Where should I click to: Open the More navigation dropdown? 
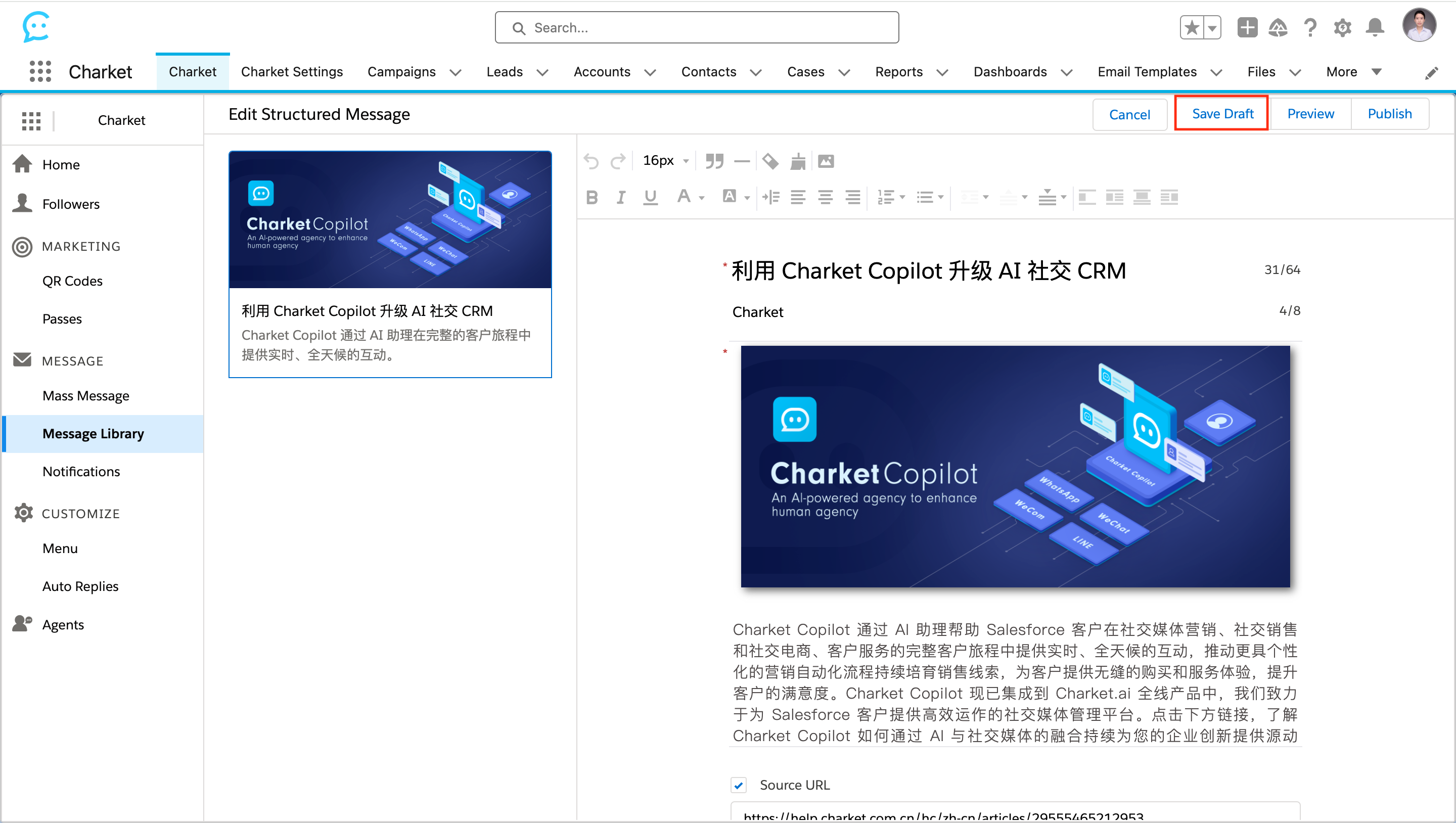point(1354,72)
